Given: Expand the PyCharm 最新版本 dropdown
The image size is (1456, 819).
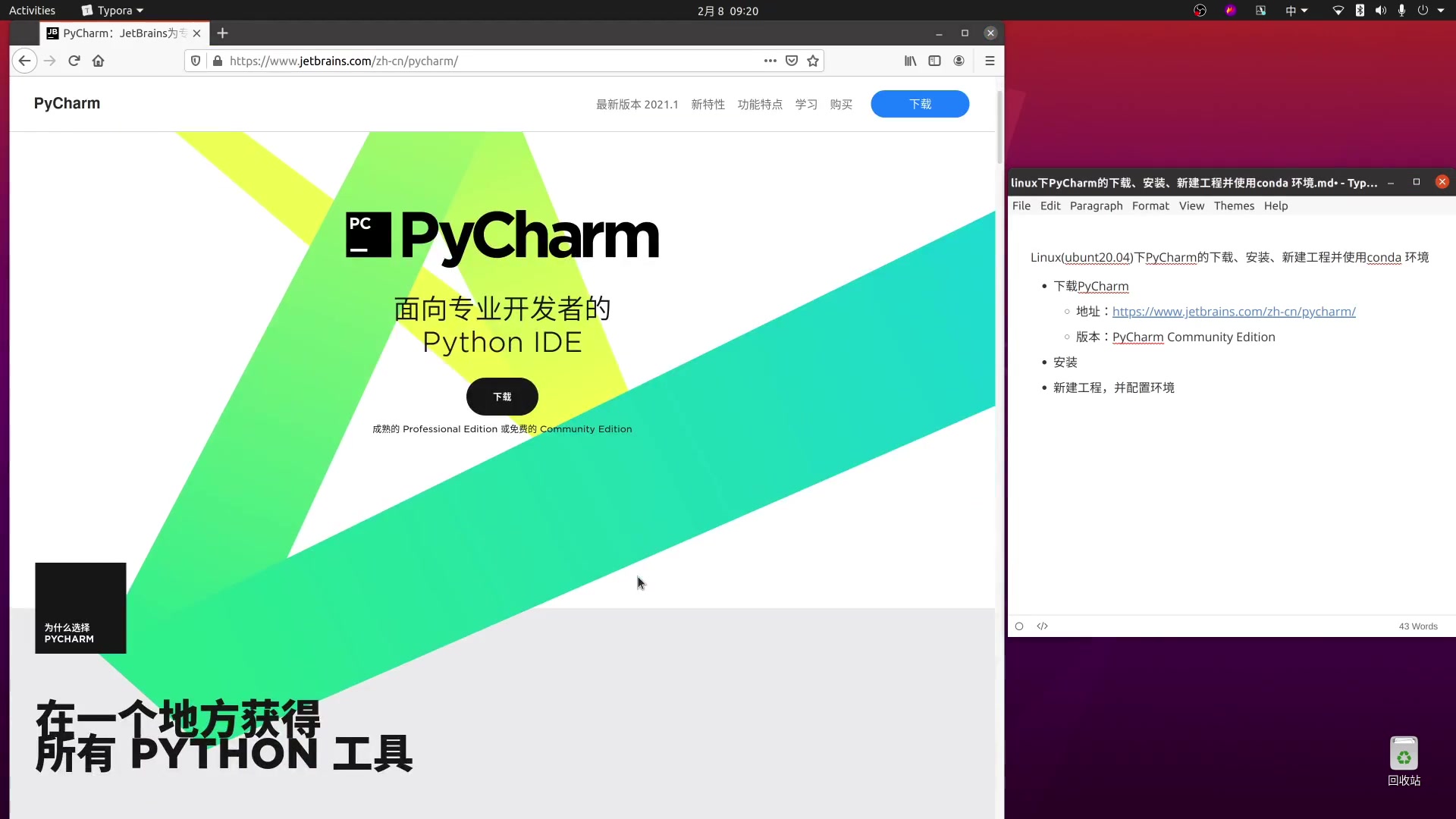Looking at the screenshot, I should [636, 104].
